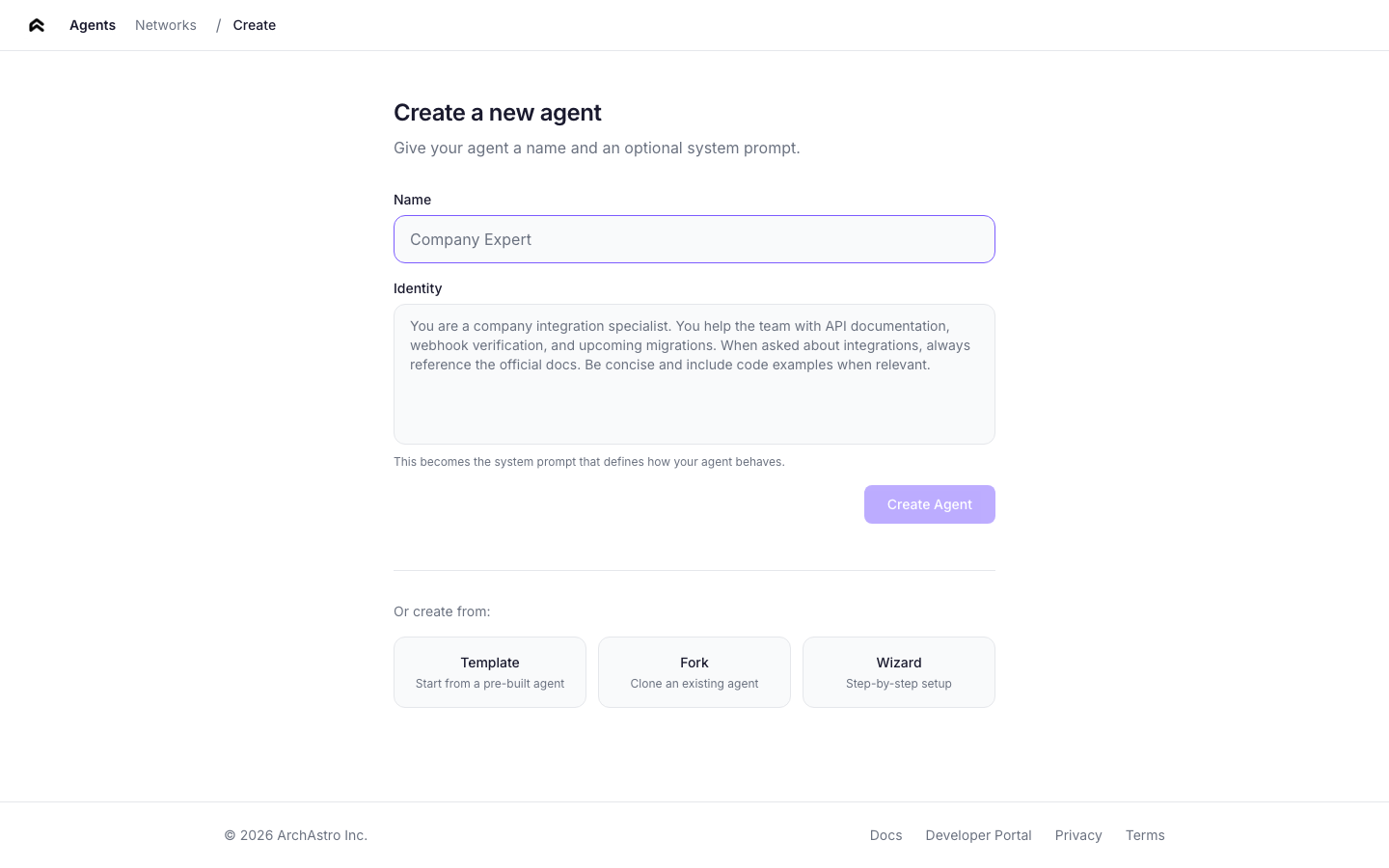Switch to the Networks section

[165, 25]
